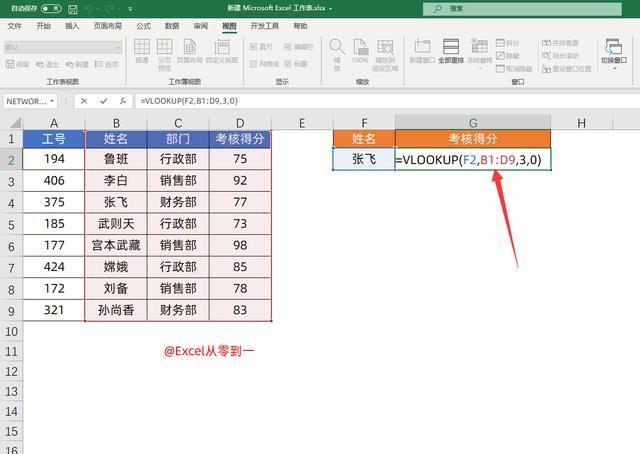
Task: Switch to the 数据 Data tab
Action: pyautogui.click(x=172, y=26)
